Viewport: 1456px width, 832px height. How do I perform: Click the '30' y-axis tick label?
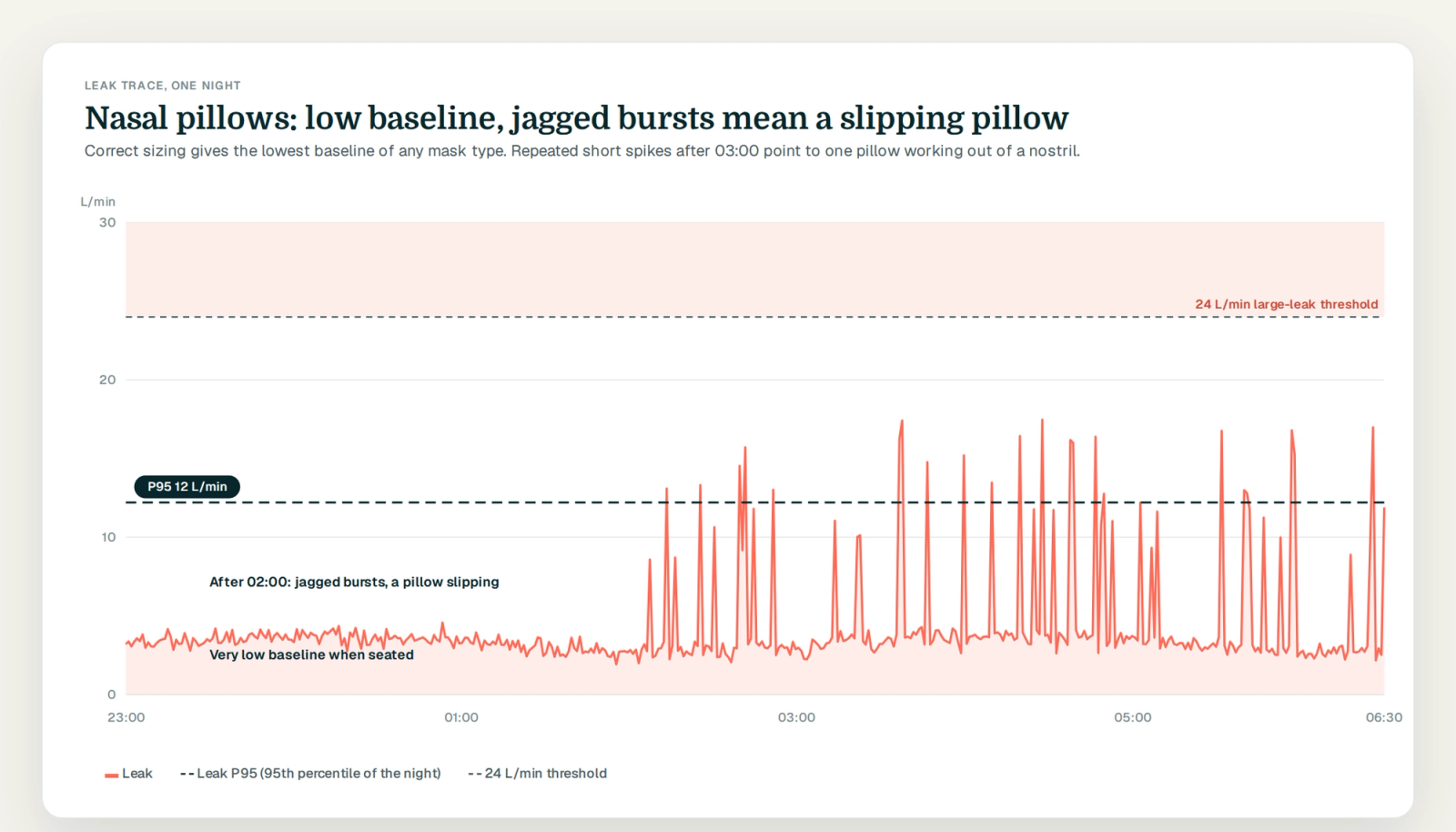[x=107, y=222]
